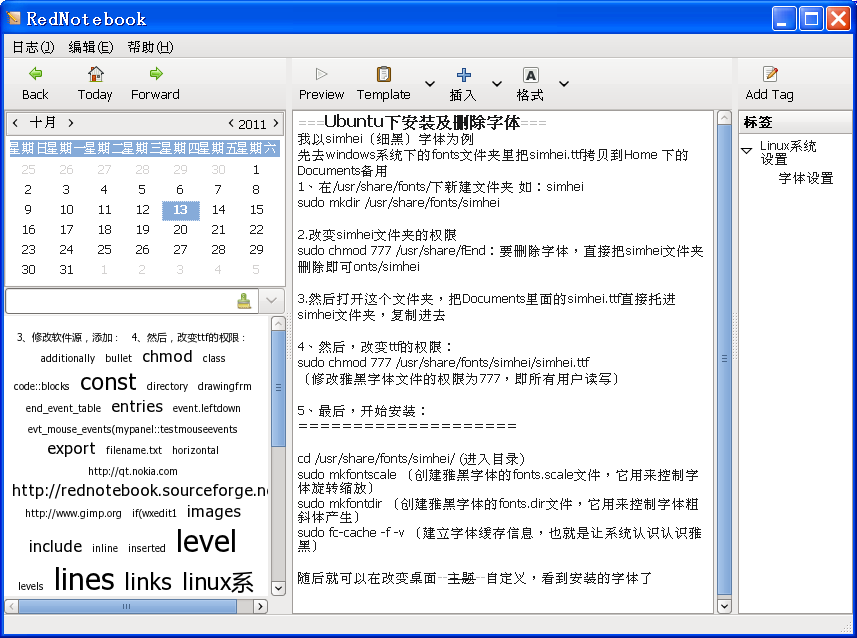This screenshot has height=638, width=857.
Task: Expand the Template dropdown arrow
Action: click(430, 84)
